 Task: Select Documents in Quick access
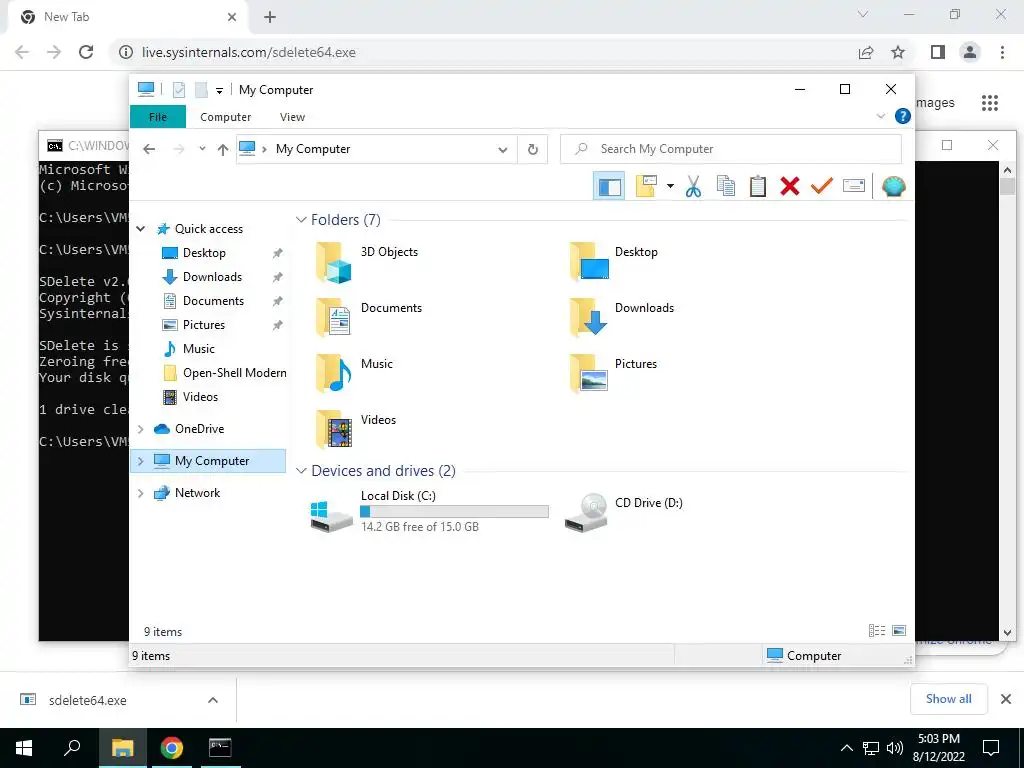(213, 301)
